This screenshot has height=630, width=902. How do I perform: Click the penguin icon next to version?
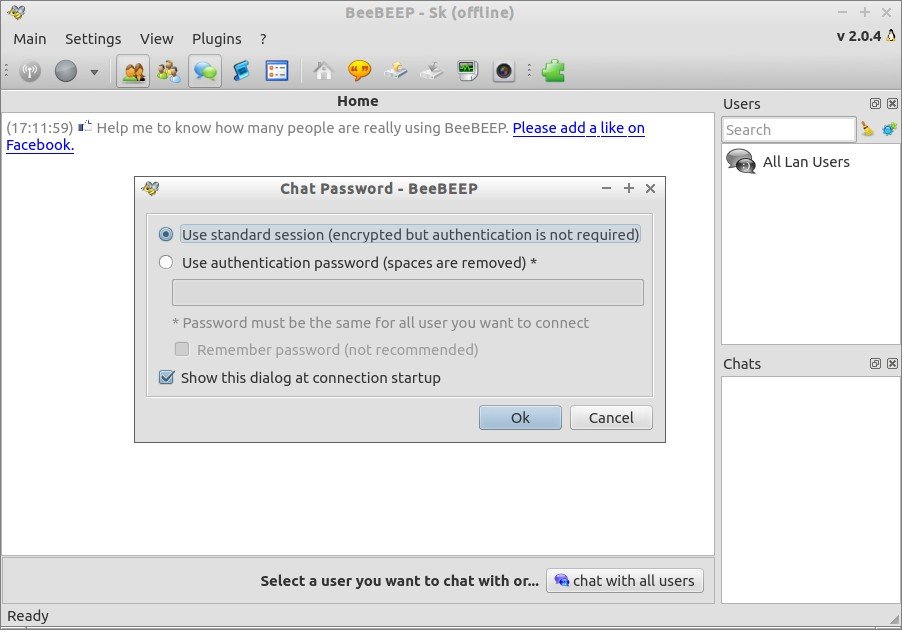pos(891,35)
